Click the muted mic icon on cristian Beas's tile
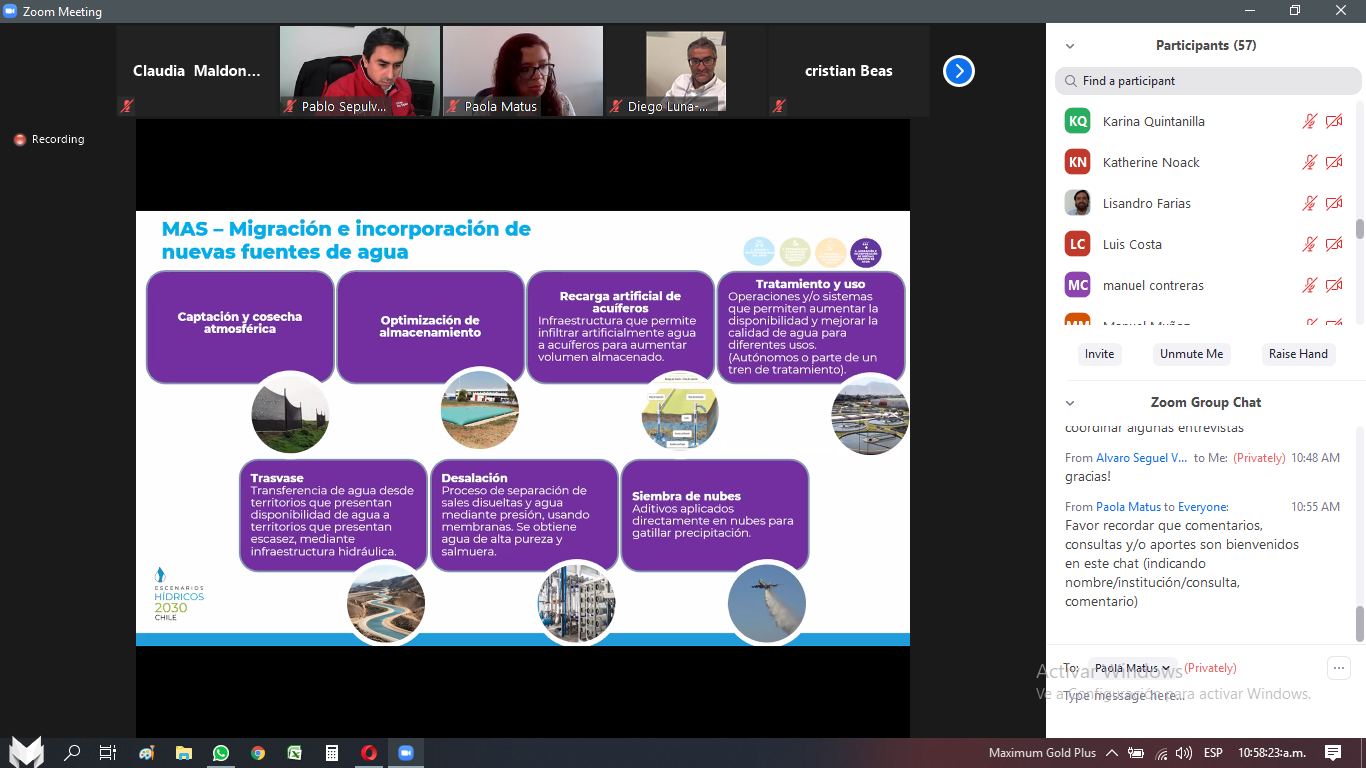This screenshot has width=1366, height=768. point(779,105)
